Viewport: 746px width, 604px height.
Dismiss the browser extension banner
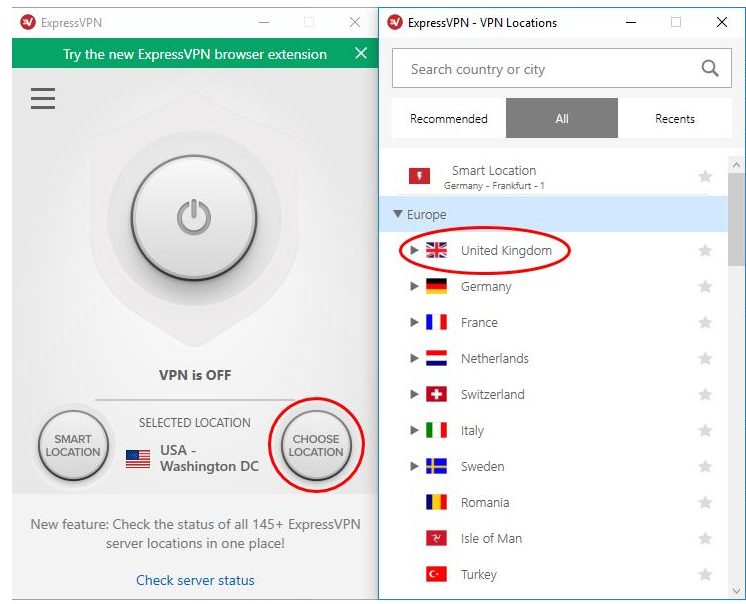coord(361,53)
